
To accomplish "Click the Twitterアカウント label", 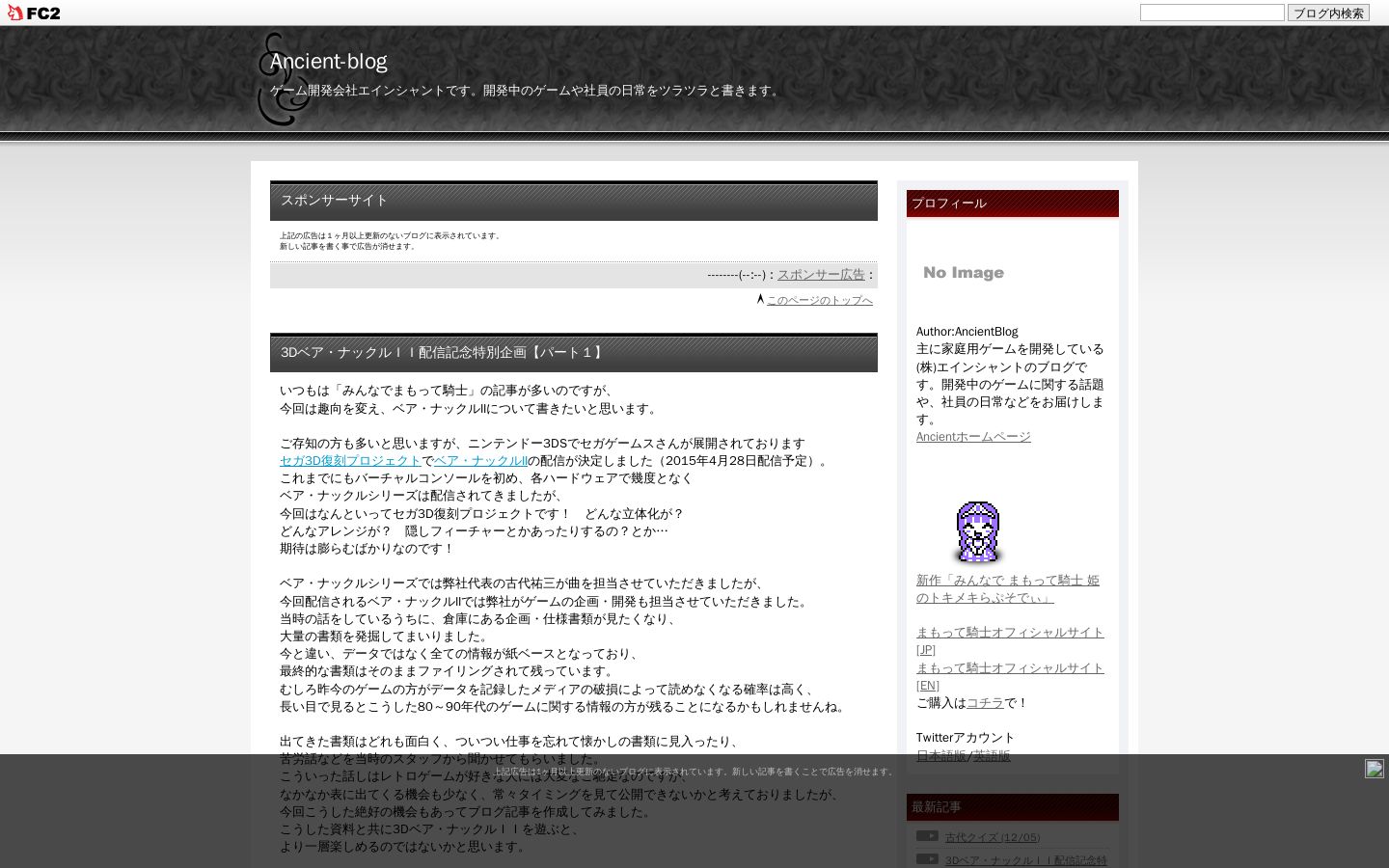I will pos(966,738).
